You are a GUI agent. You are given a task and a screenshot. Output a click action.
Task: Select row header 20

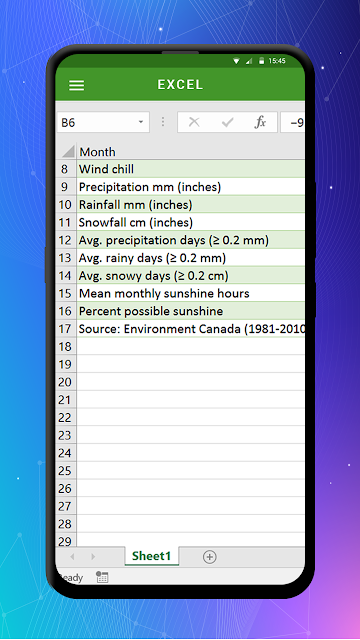pos(66,382)
